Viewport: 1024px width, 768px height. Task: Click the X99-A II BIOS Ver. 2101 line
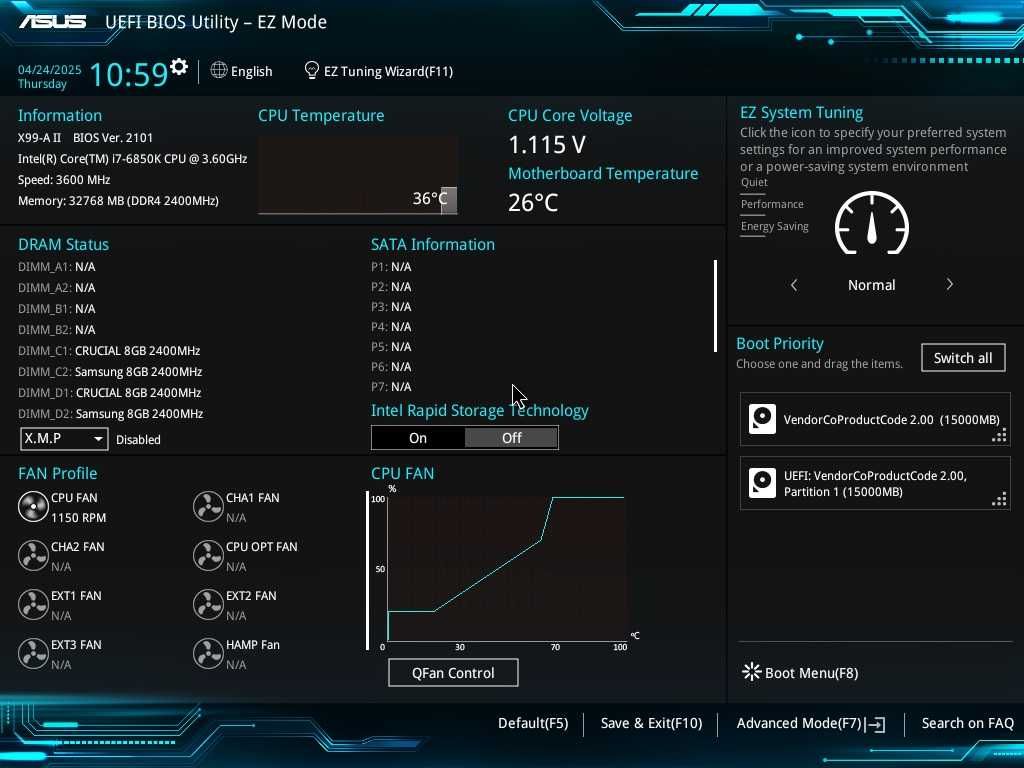pos(86,138)
